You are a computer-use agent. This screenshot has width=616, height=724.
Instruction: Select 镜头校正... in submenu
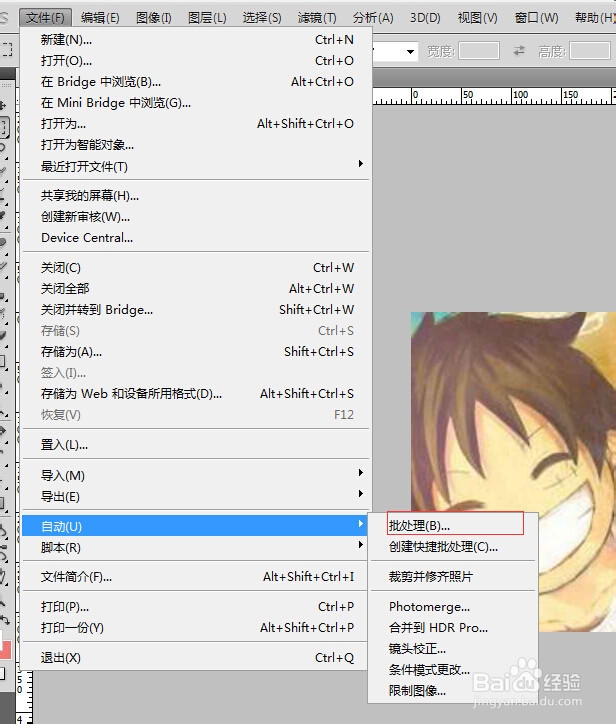(453, 649)
